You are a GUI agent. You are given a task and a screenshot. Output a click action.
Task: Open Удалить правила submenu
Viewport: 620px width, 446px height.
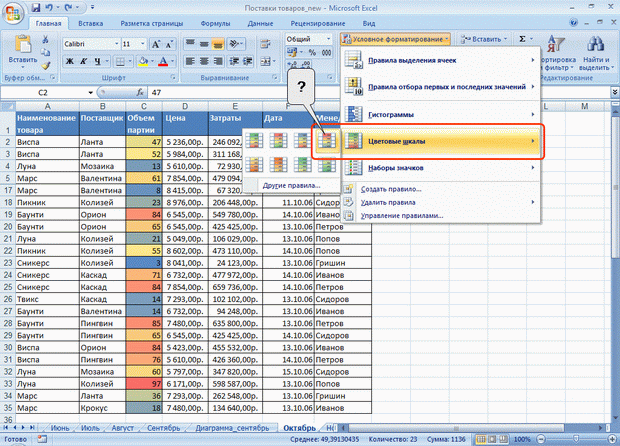[440, 202]
